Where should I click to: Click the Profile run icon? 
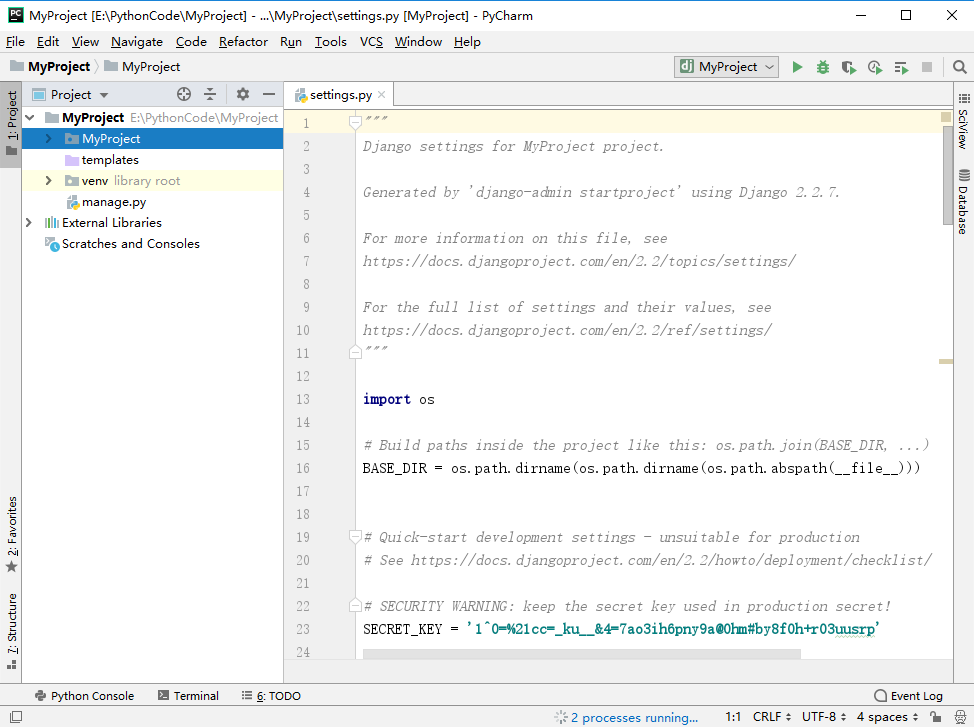[x=875, y=67]
